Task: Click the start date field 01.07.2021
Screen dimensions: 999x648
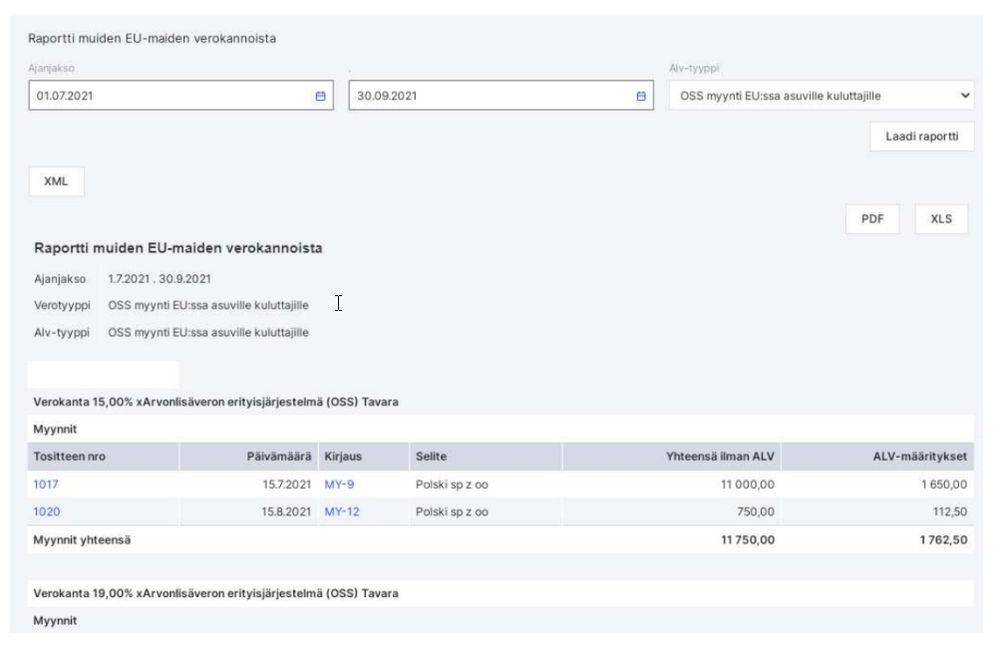Action: 181,96
